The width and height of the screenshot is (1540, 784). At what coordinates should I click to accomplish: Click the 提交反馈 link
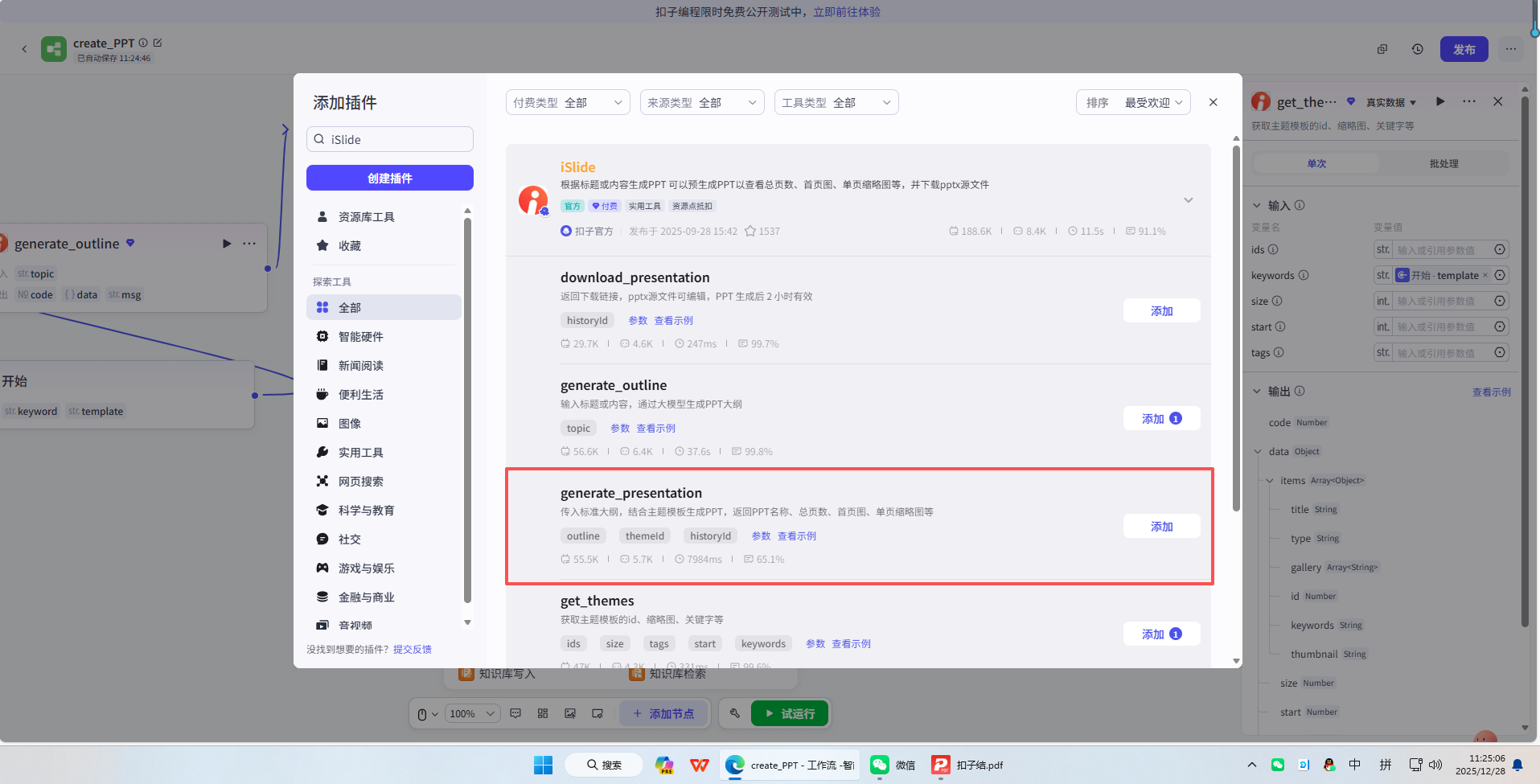point(413,649)
